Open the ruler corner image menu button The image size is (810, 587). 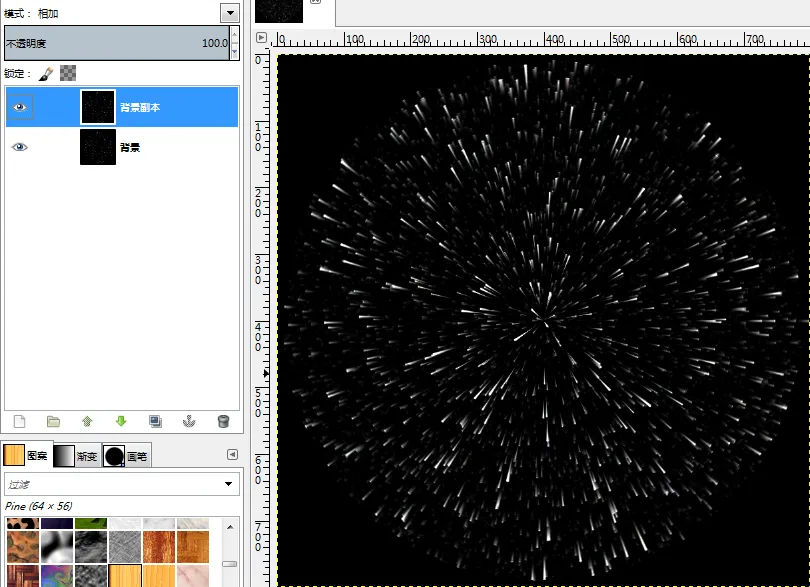[x=261, y=37]
